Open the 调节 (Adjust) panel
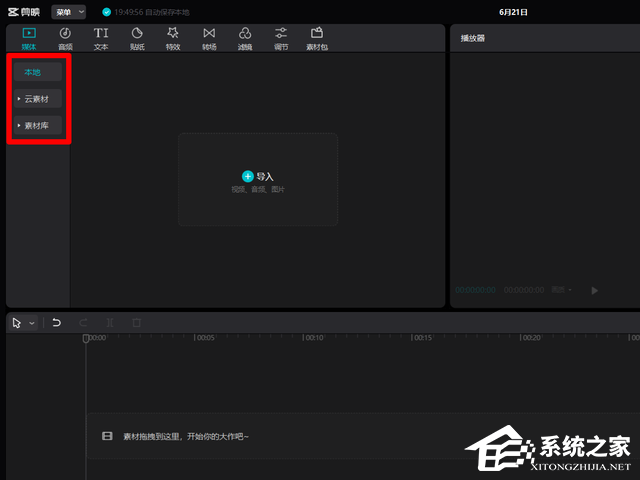640x480 pixels. click(281, 38)
